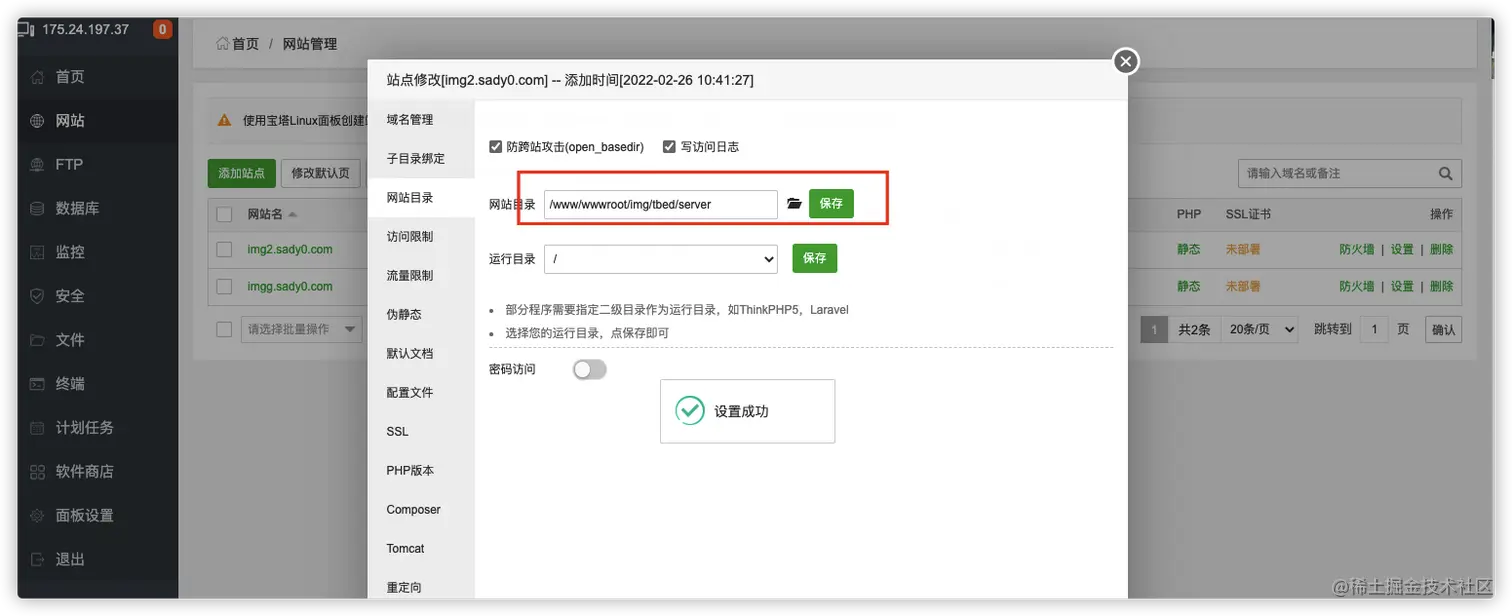
Task: Click the database icon next to 数据库
Action: pos(38,209)
